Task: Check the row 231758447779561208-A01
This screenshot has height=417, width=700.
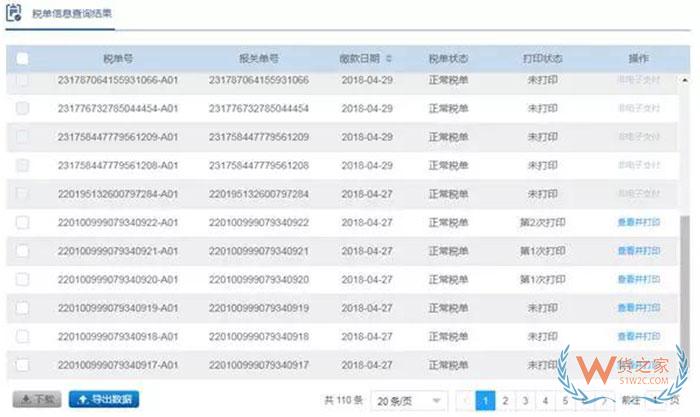Action: pos(22,165)
